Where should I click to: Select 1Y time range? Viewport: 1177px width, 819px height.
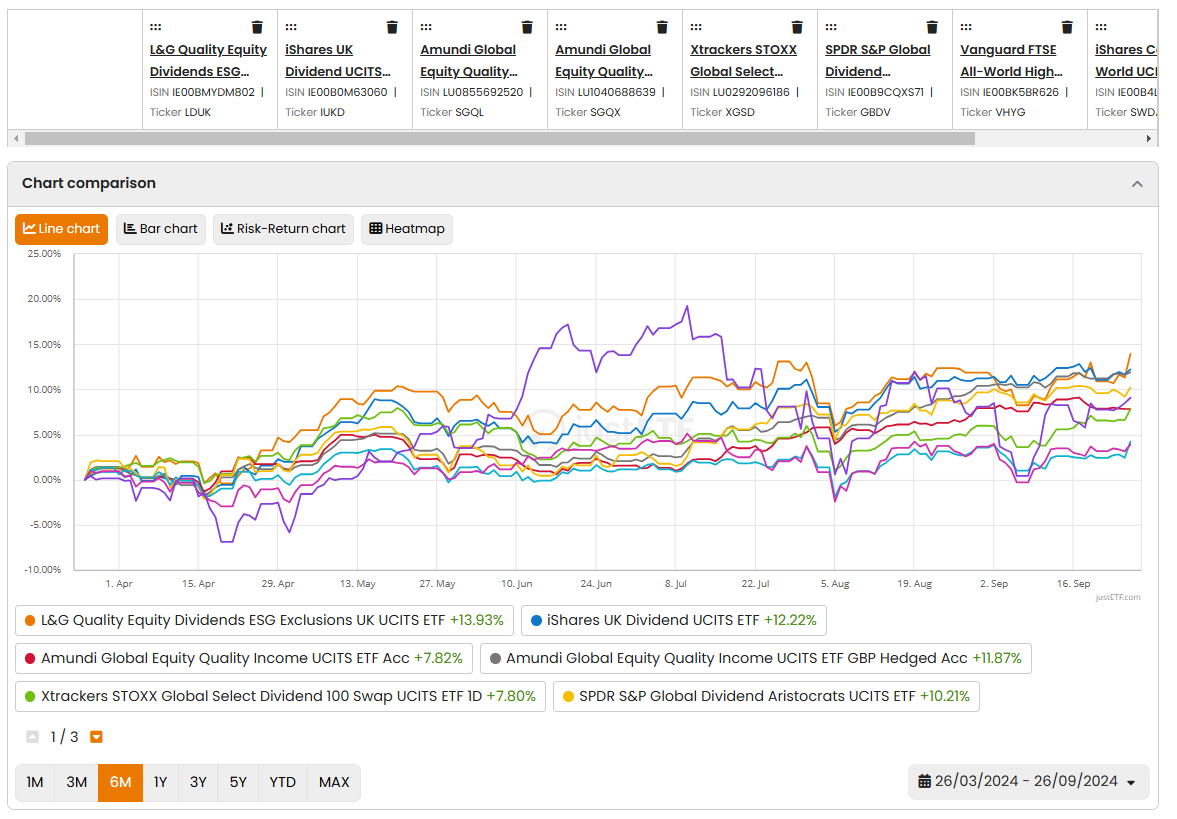coord(161,782)
